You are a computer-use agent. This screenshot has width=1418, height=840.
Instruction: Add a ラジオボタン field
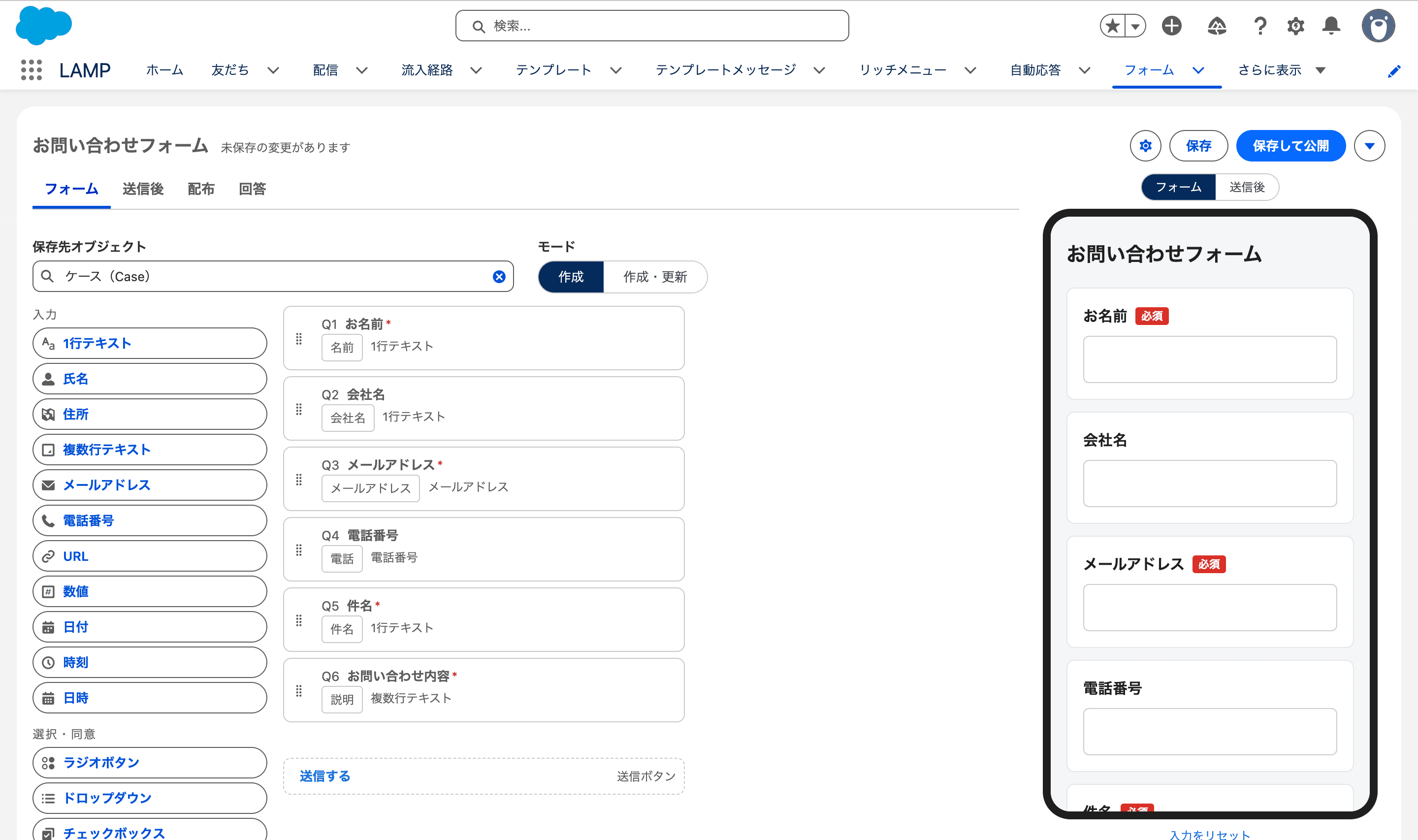point(150,763)
